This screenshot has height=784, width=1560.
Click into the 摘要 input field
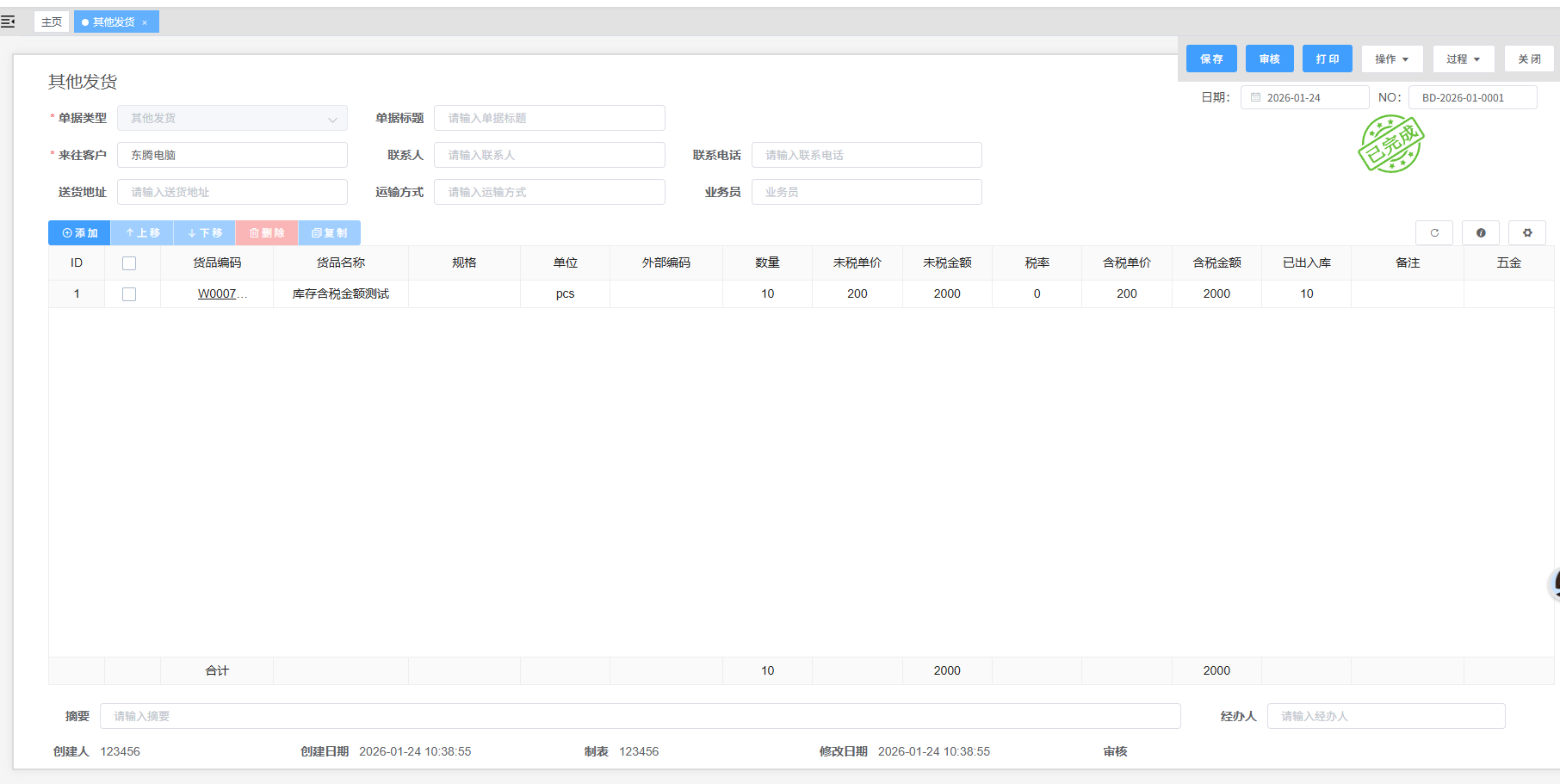tap(640, 716)
